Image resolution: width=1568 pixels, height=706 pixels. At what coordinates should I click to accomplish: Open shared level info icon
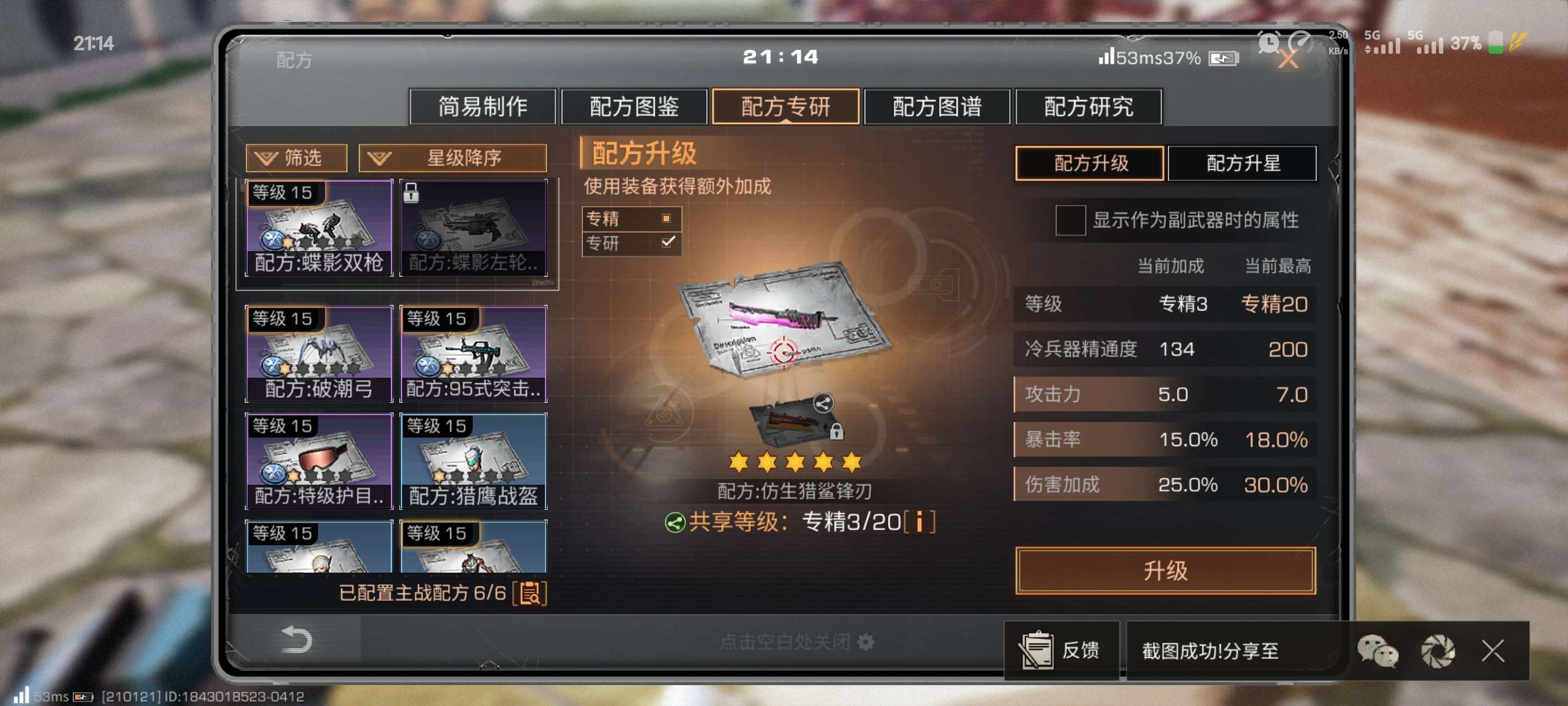pyautogui.click(x=919, y=522)
